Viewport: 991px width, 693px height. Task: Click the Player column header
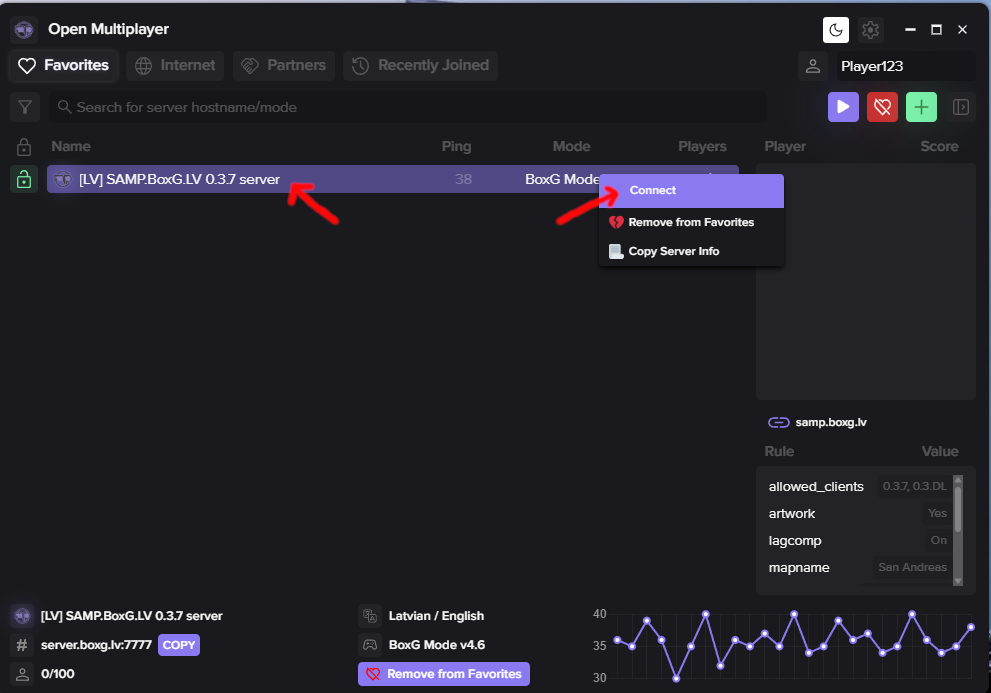785,146
